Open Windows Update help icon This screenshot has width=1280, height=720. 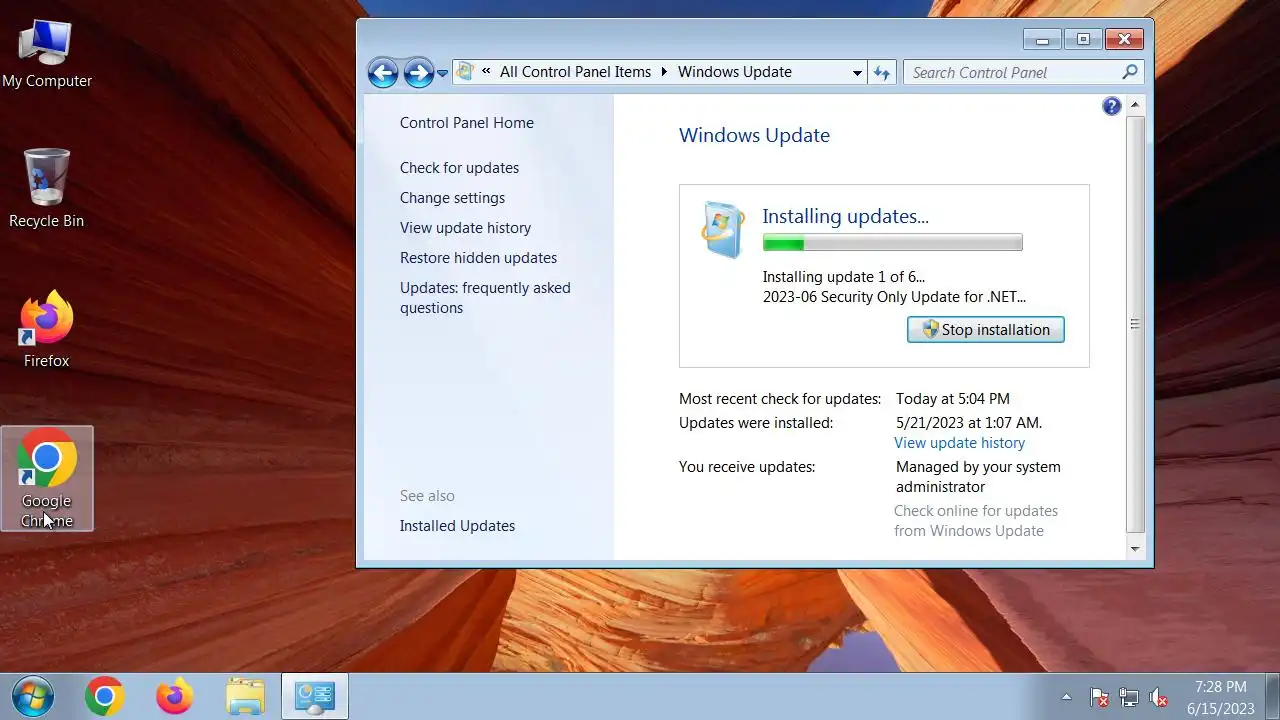click(1111, 107)
